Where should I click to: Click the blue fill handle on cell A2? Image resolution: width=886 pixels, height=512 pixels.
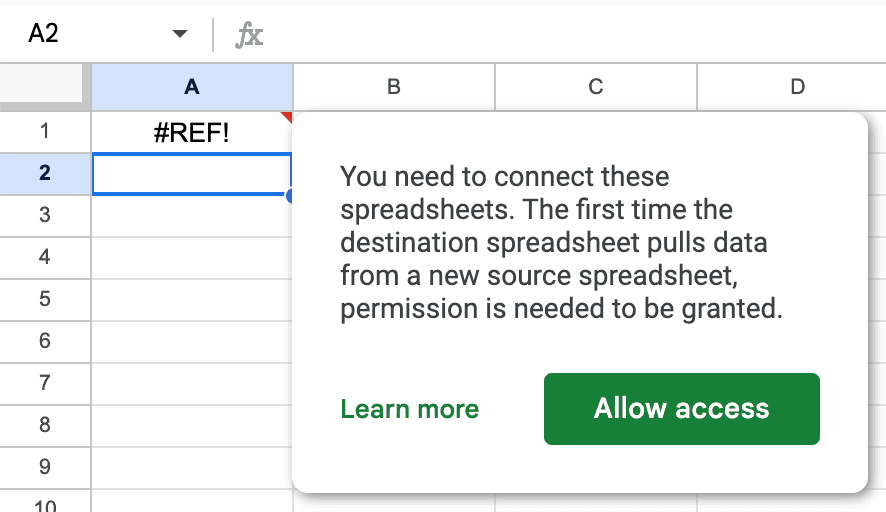[290, 196]
